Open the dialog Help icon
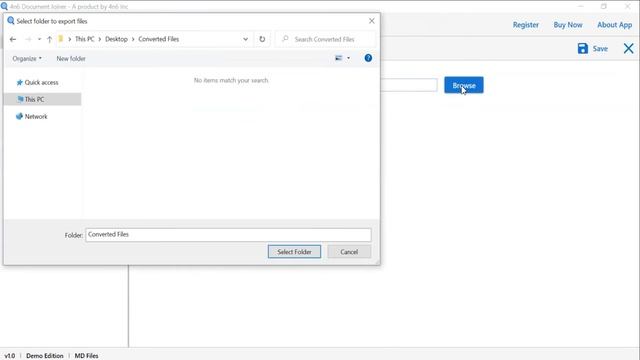Viewport: 640px width, 360px height. [x=368, y=58]
